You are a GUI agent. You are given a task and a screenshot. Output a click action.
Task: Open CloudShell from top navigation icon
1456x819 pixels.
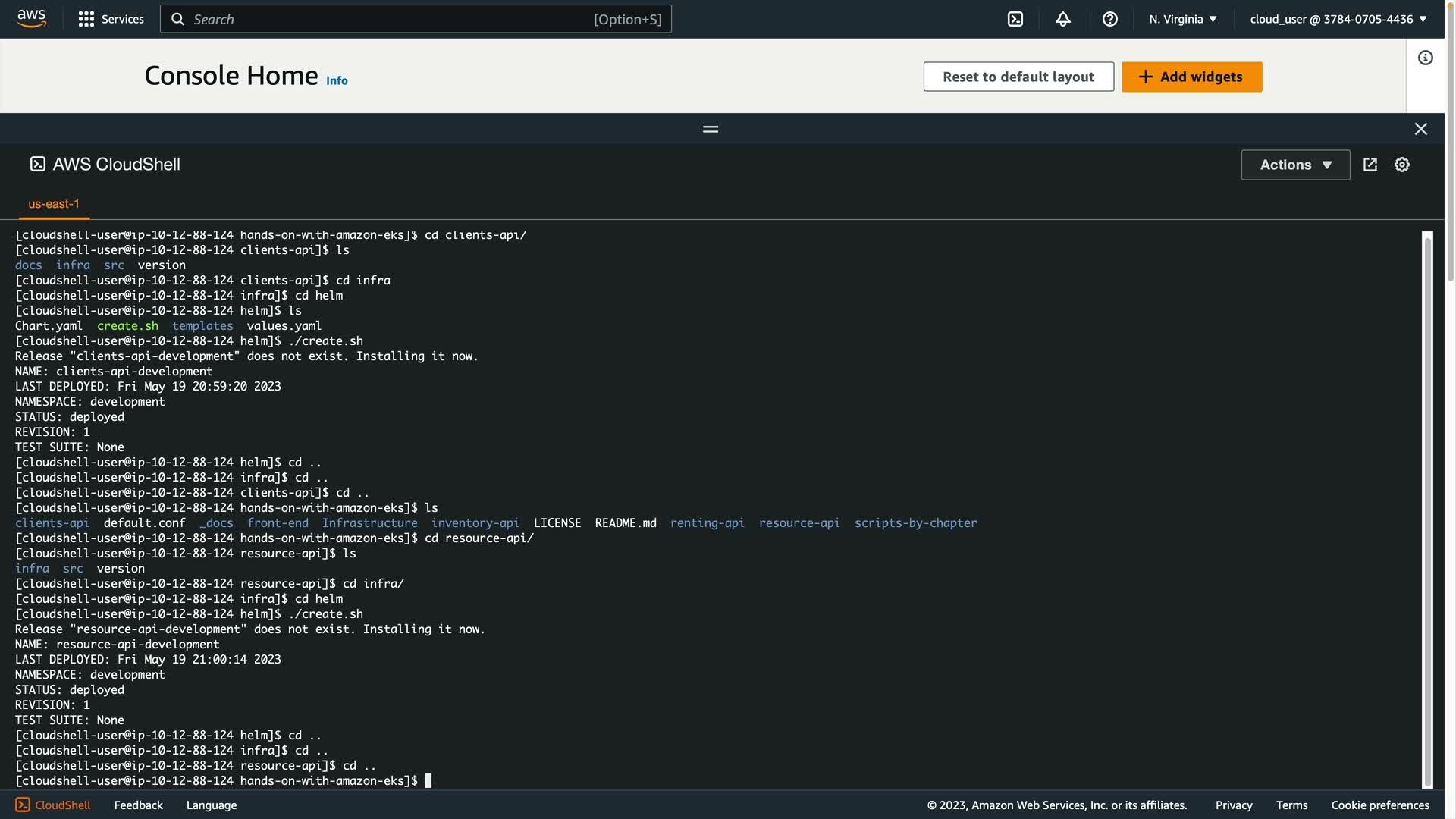click(x=1015, y=19)
